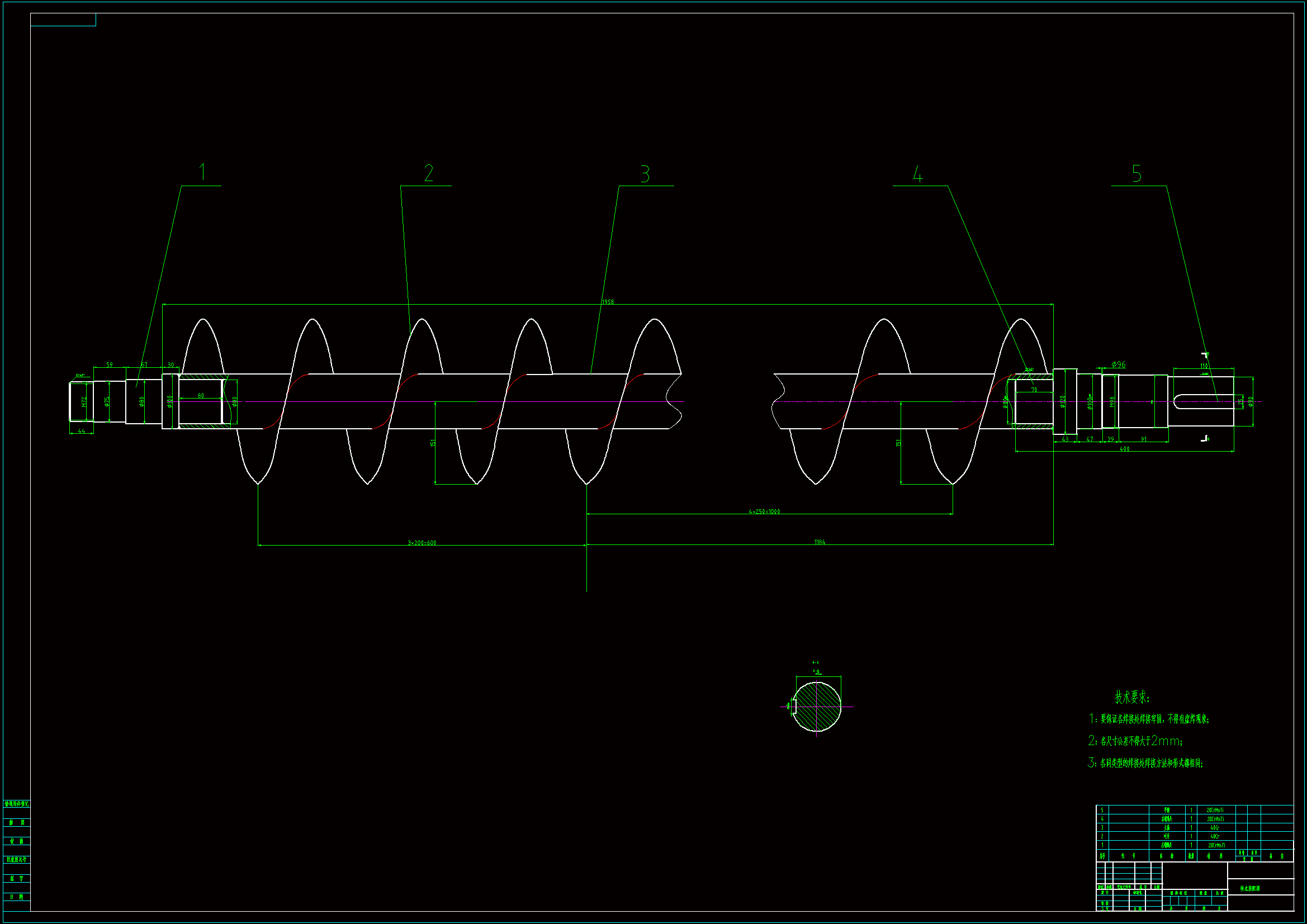This screenshot has width=1307, height=924.
Task: Select the 1958 overall length dimension
Action: coord(608,302)
